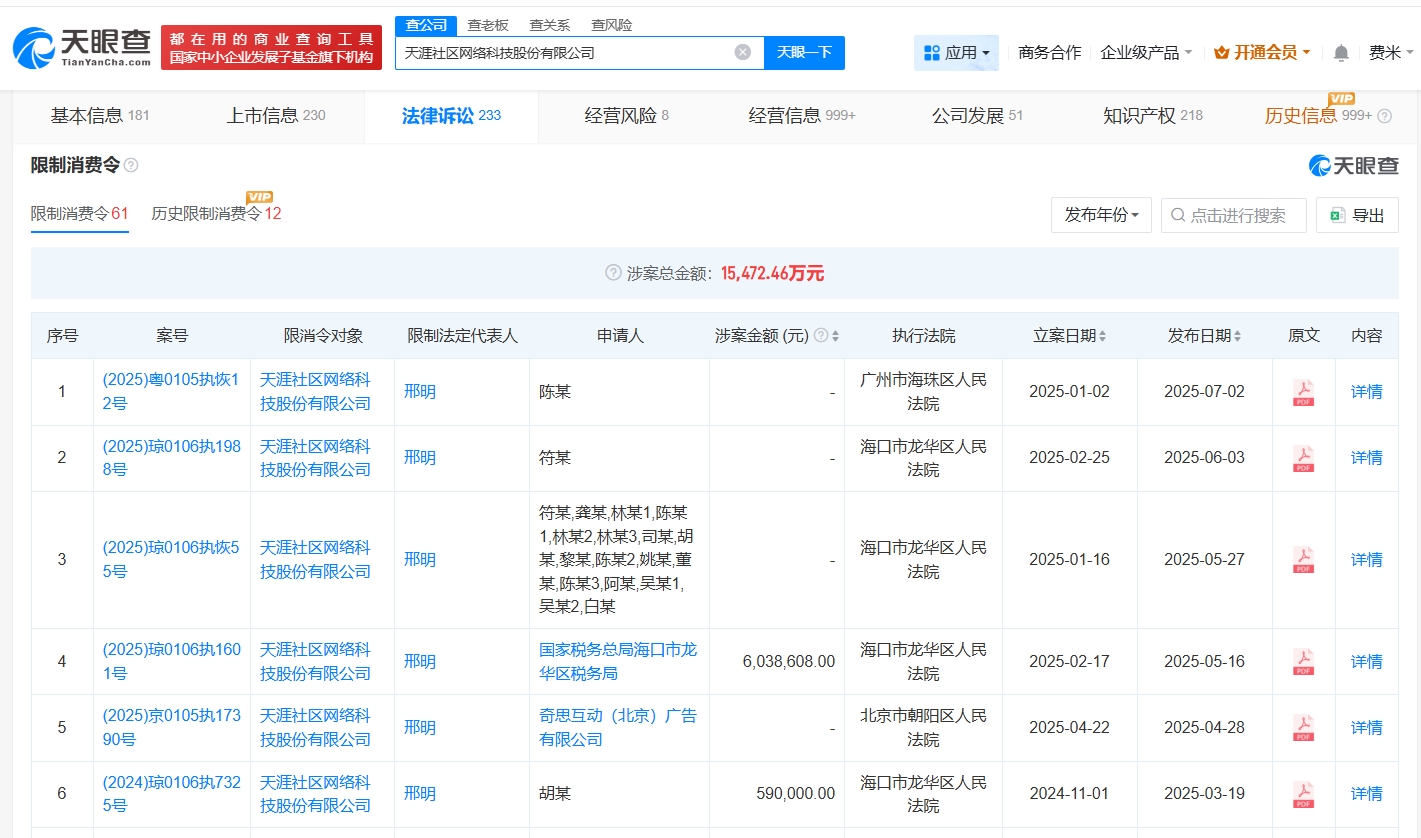Click the help icon next to 限制消费令 title
This screenshot has width=1421, height=838.
(x=131, y=165)
